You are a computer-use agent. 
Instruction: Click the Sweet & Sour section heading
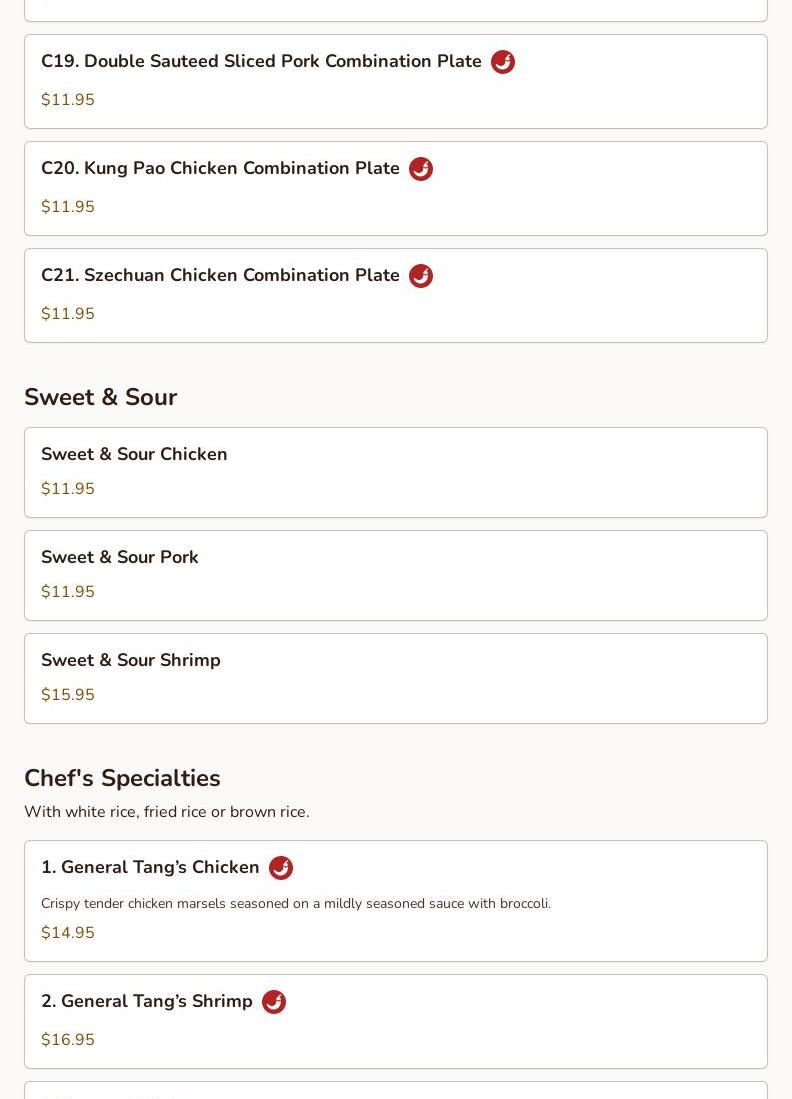click(x=101, y=397)
